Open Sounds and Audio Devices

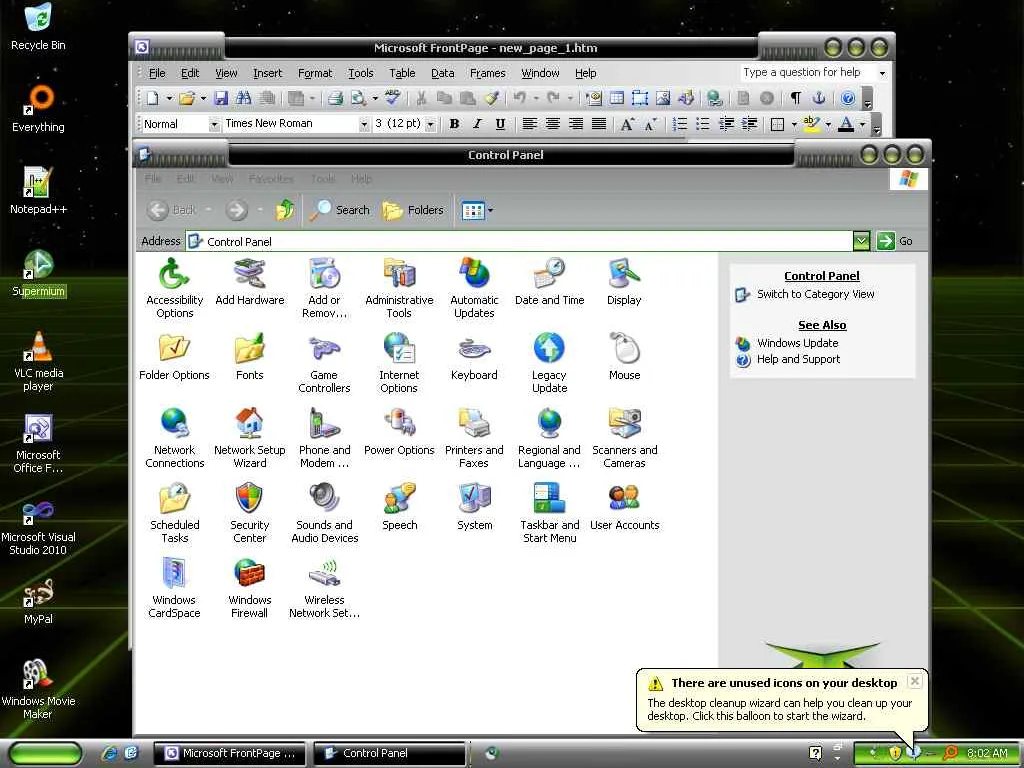tap(325, 513)
